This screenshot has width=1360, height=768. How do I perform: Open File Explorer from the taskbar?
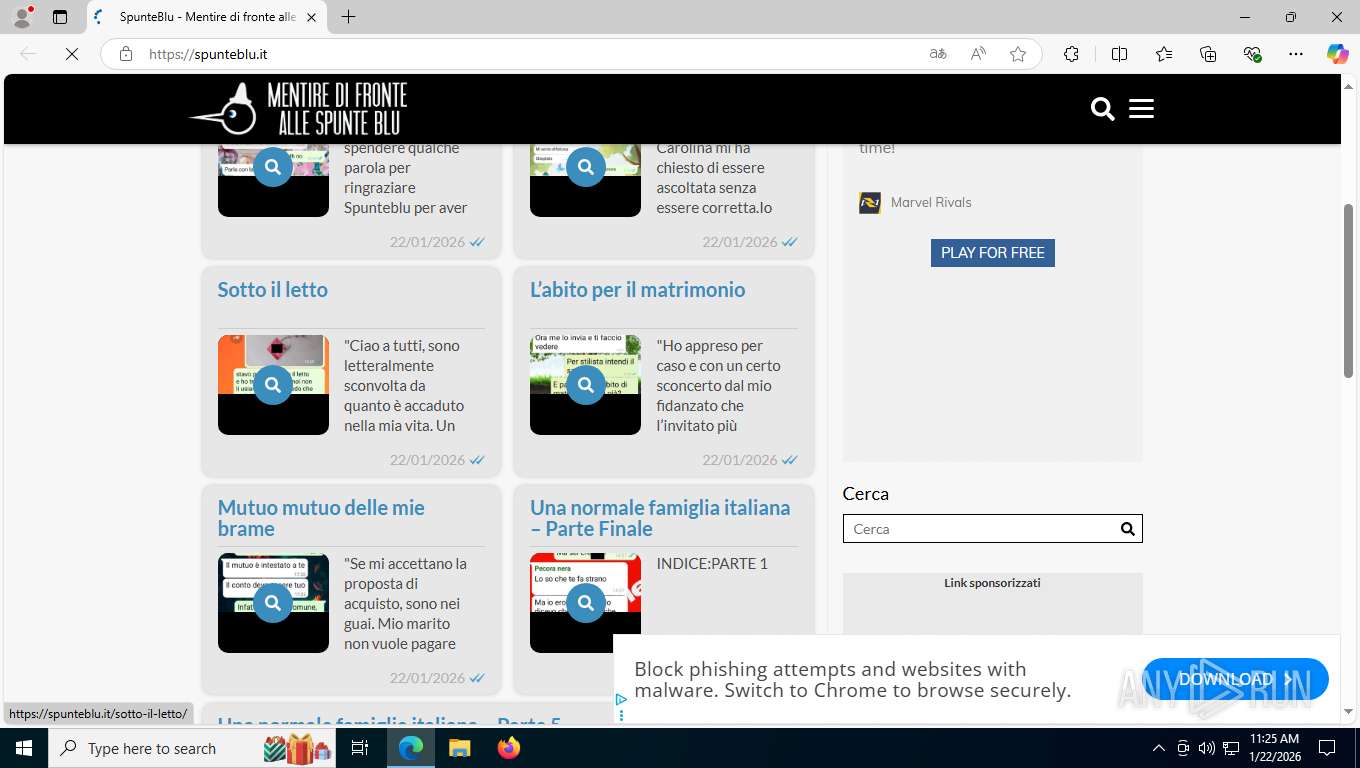coord(459,748)
